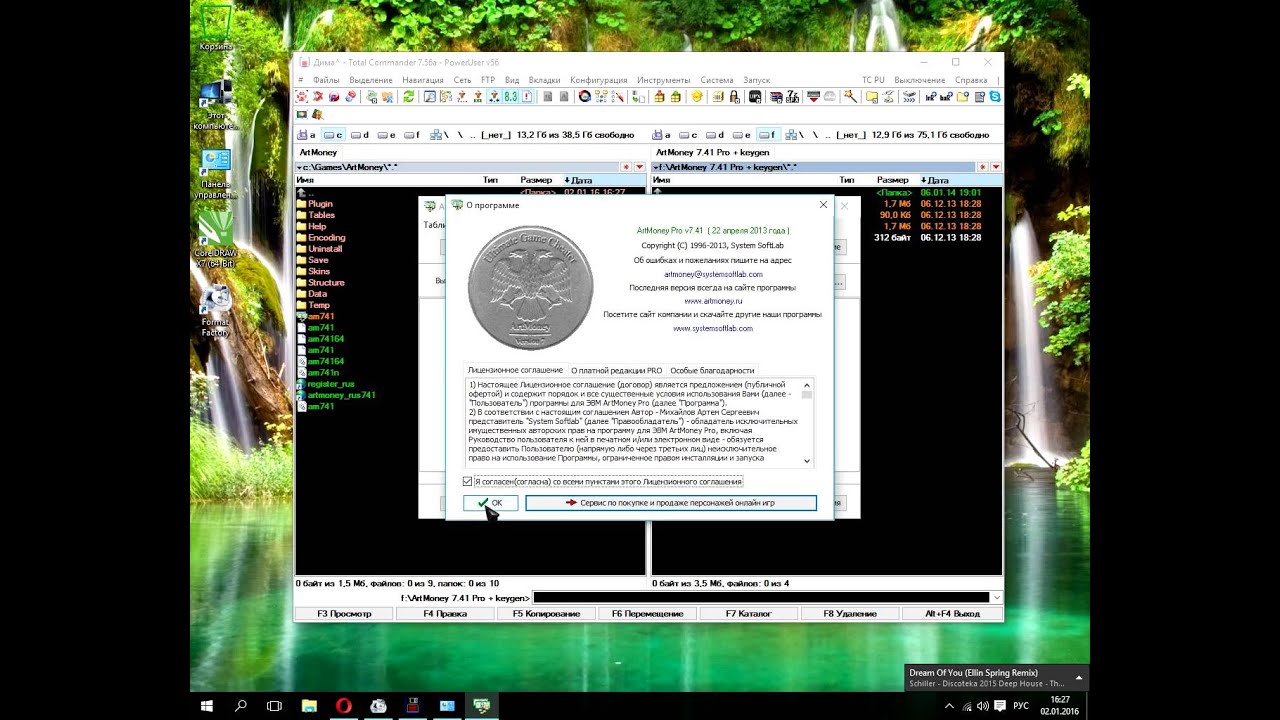Click the Skype icon in toolbar

pyautogui.click(x=995, y=97)
